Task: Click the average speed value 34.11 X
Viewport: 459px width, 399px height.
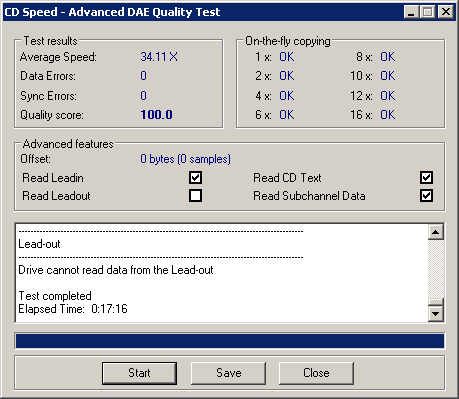Action: (x=159, y=57)
